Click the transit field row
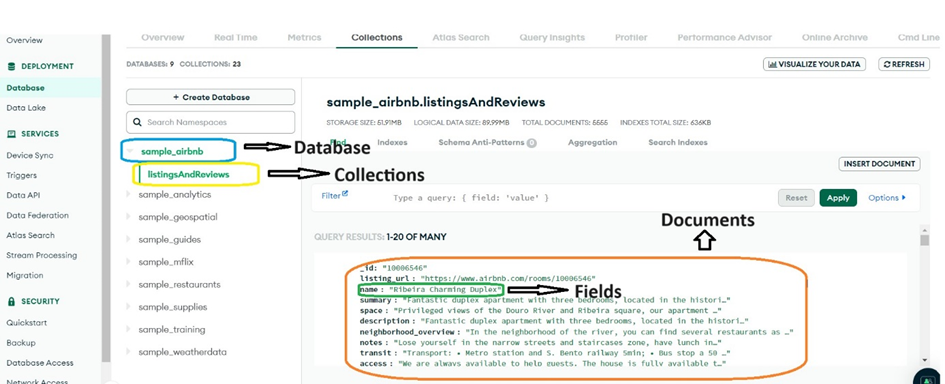This screenshot has width=945, height=384. pyautogui.click(x=545, y=353)
